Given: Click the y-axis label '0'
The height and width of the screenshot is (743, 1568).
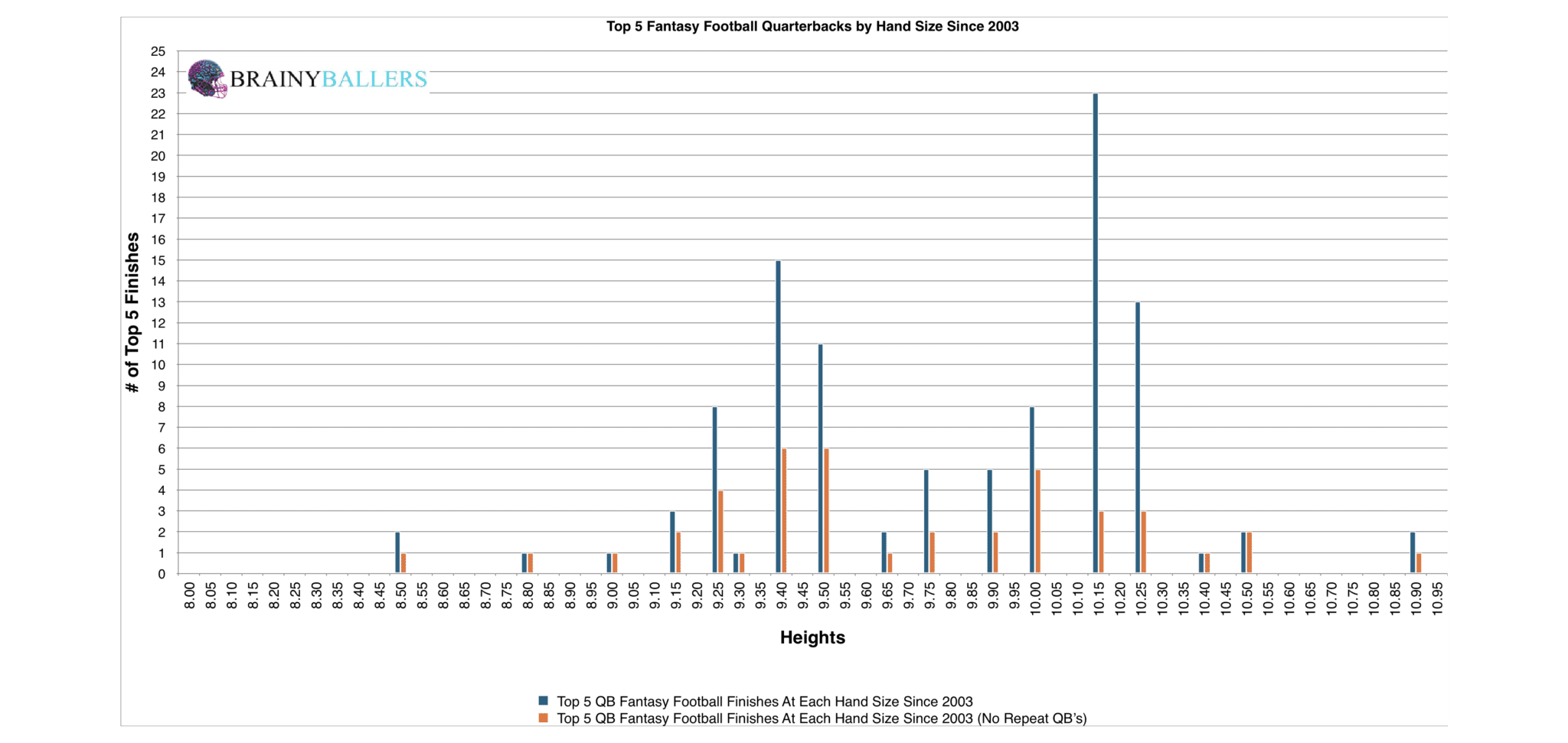Looking at the screenshot, I should 162,574.
